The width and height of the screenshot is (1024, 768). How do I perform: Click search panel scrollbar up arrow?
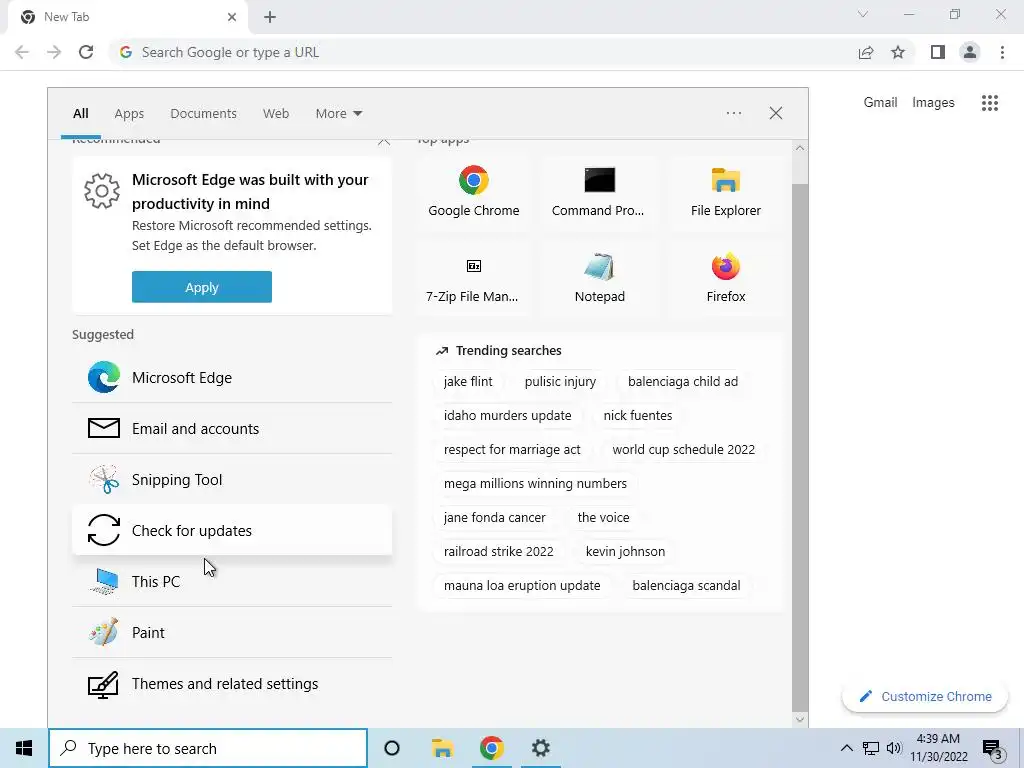(800, 148)
